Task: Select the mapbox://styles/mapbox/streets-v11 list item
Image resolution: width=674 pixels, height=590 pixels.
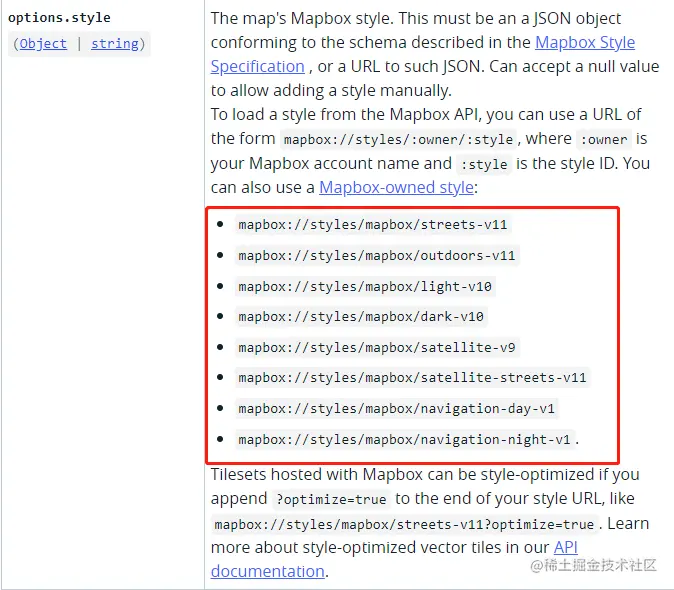Action: click(373, 225)
